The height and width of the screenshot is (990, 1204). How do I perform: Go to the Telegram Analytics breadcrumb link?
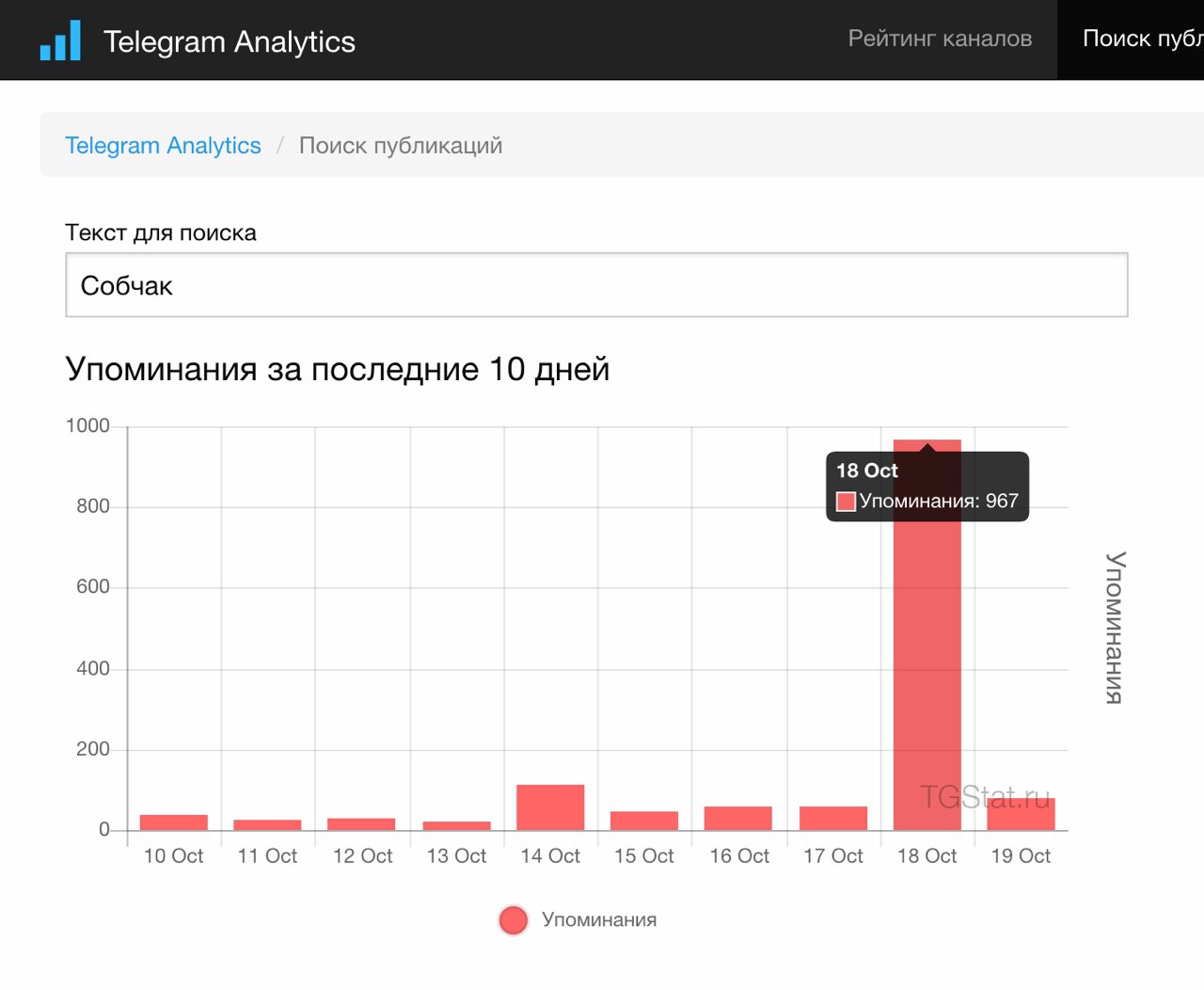click(x=163, y=145)
